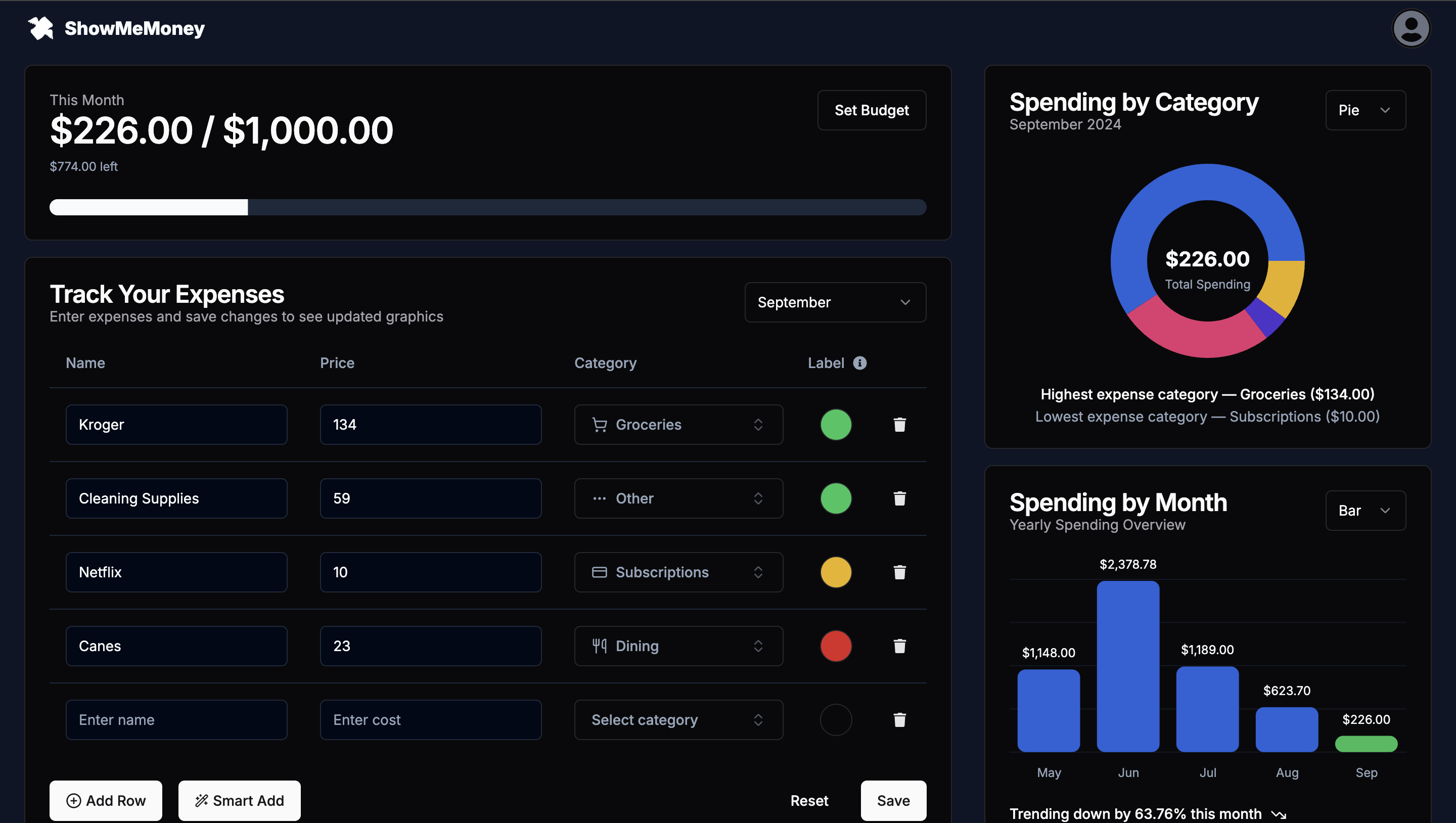Click the yellow label of Netflix
1456x823 pixels.
(835, 572)
